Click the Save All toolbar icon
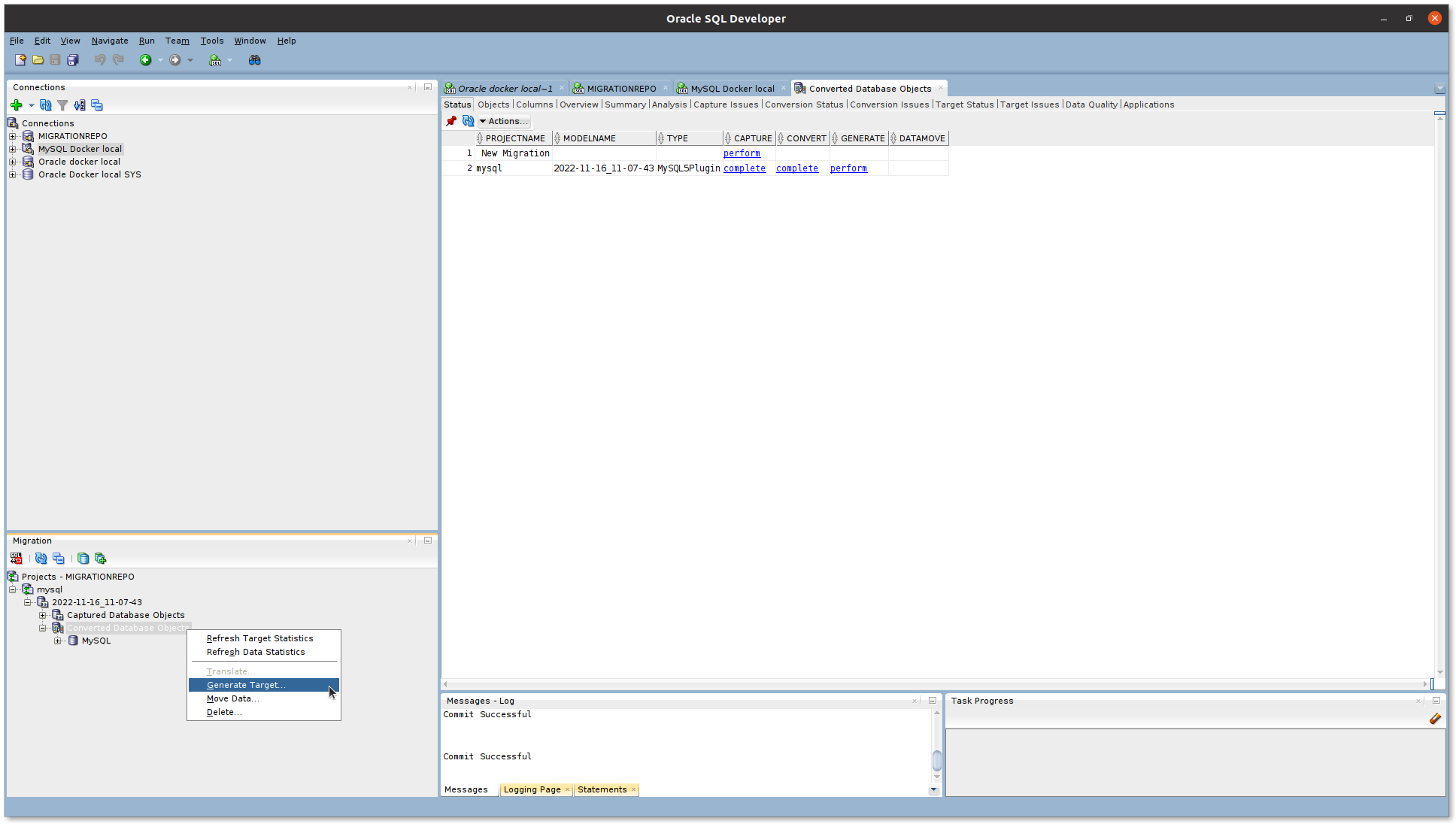The width and height of the screenshot is (1456, 824). [73, 60]
